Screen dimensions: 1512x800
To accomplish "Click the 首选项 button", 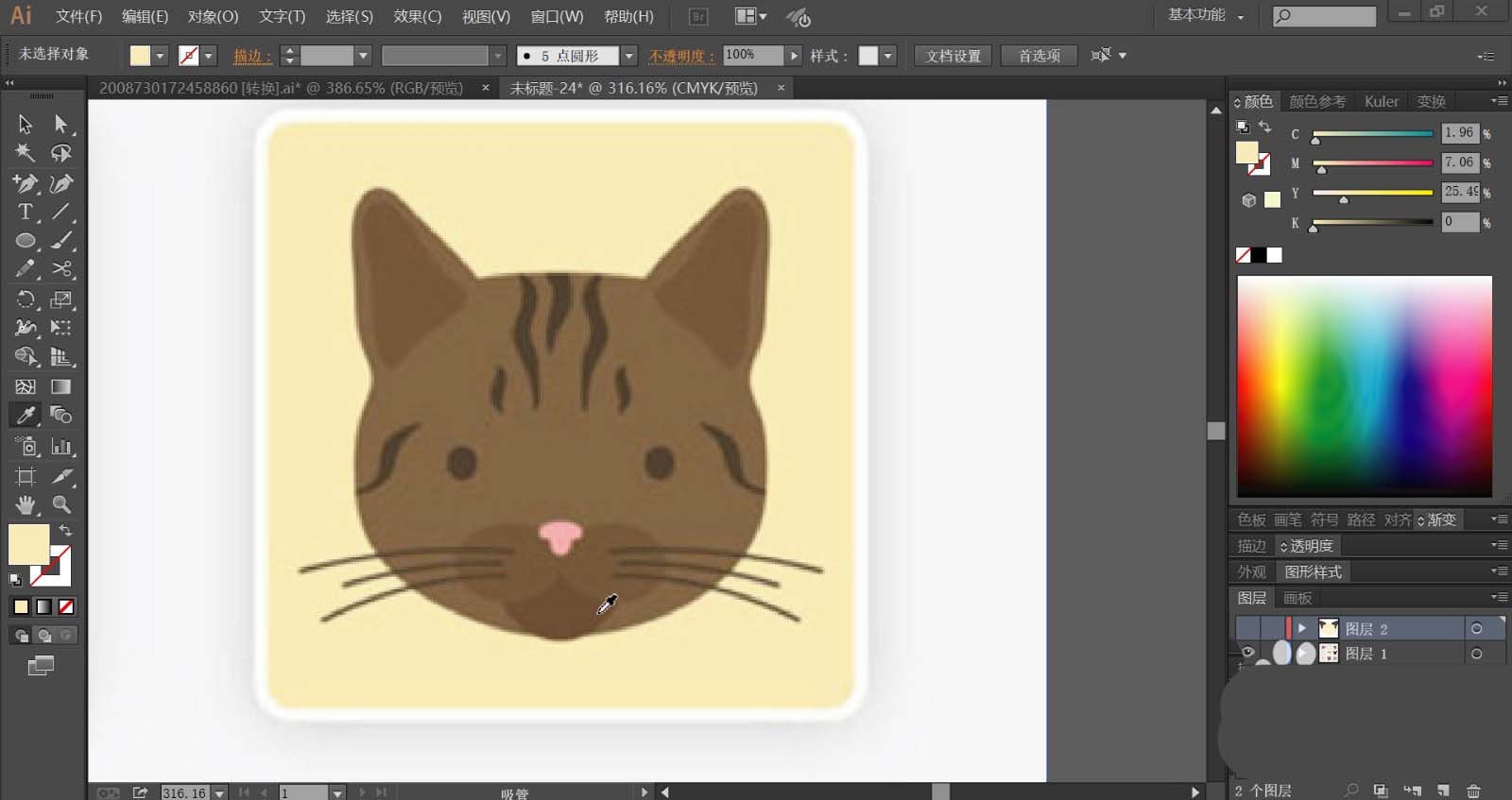I will pos(1039,56).
